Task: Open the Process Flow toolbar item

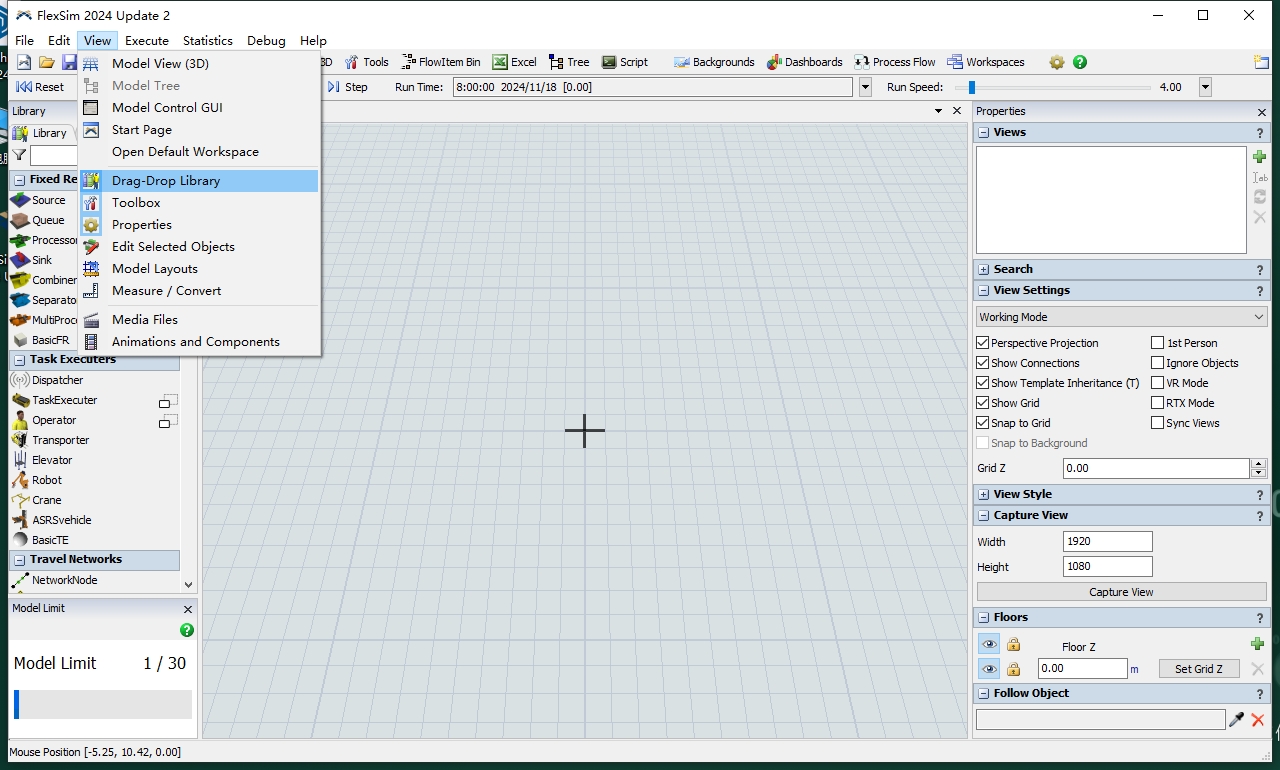Action: pyautogui.click(x=895, y=62)
